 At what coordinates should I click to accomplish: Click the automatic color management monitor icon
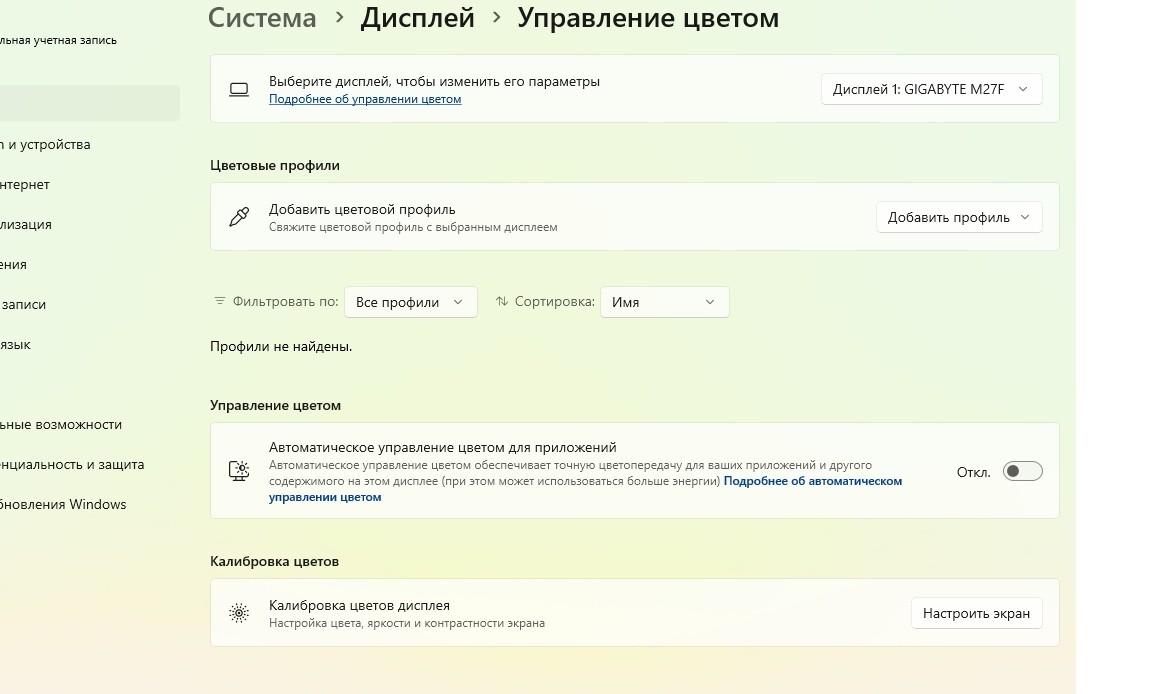pyautogui.click(x=239, y=471)
